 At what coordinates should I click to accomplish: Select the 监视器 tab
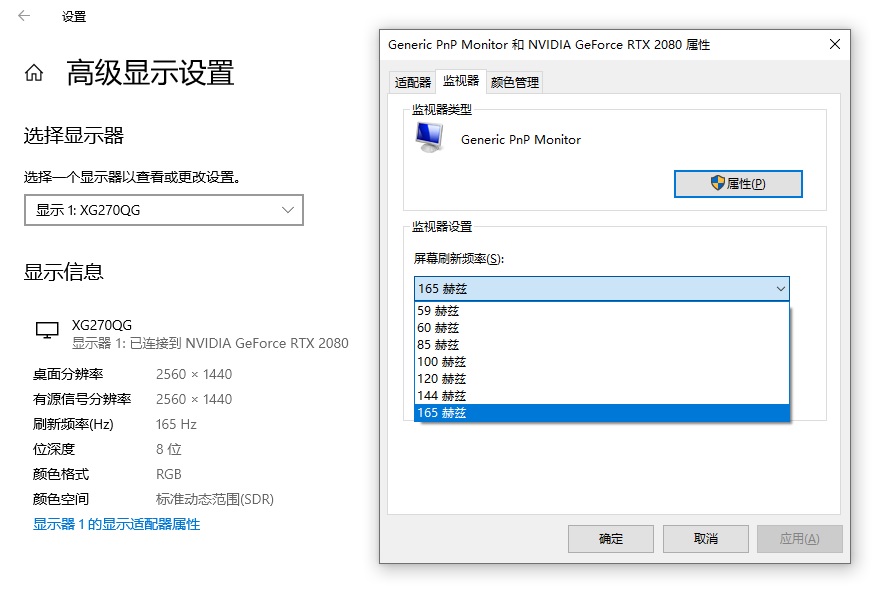point(460,82)
